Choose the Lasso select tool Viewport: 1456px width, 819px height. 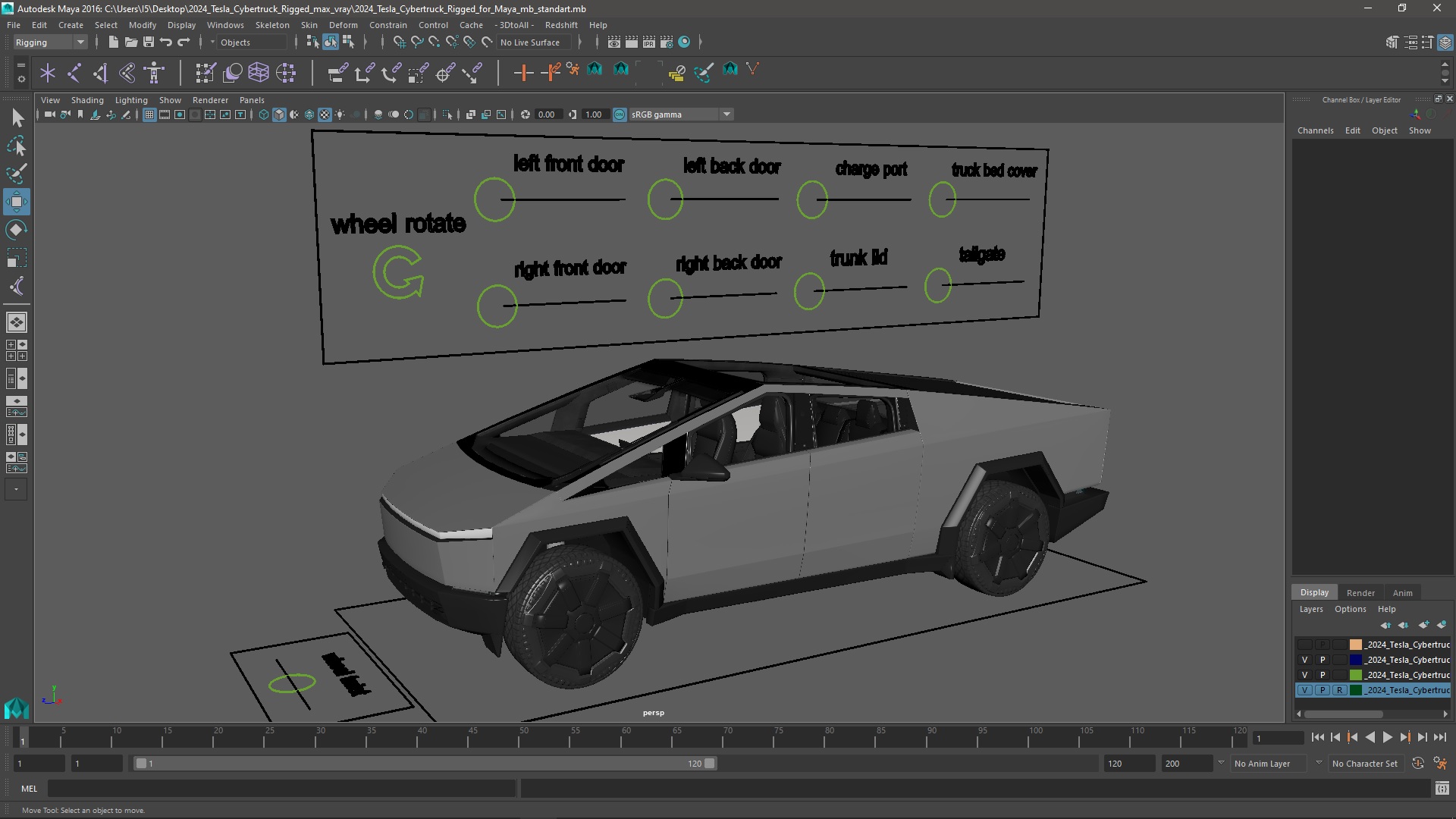17,146
